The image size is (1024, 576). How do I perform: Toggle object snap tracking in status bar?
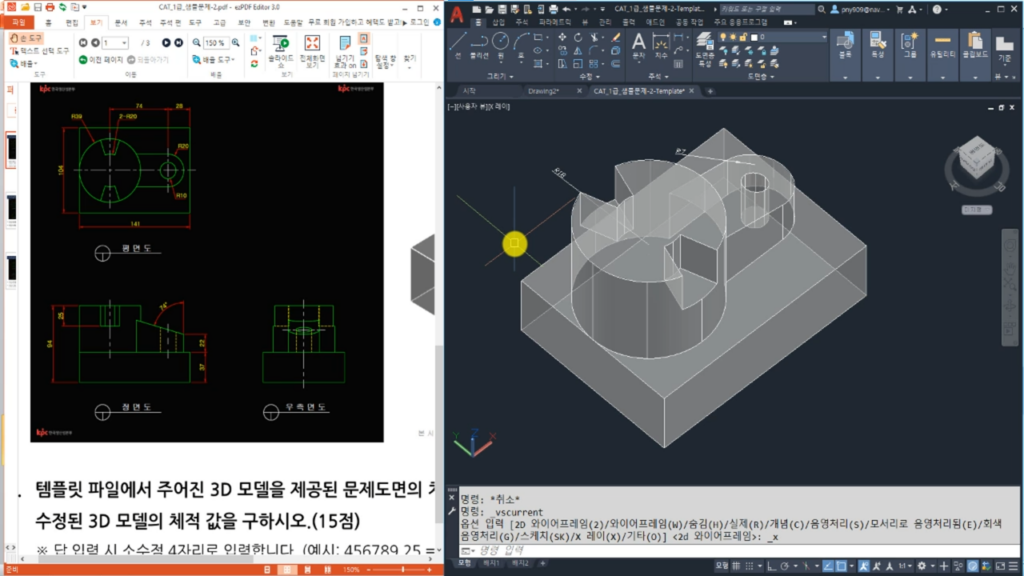[x=828, y=566]
